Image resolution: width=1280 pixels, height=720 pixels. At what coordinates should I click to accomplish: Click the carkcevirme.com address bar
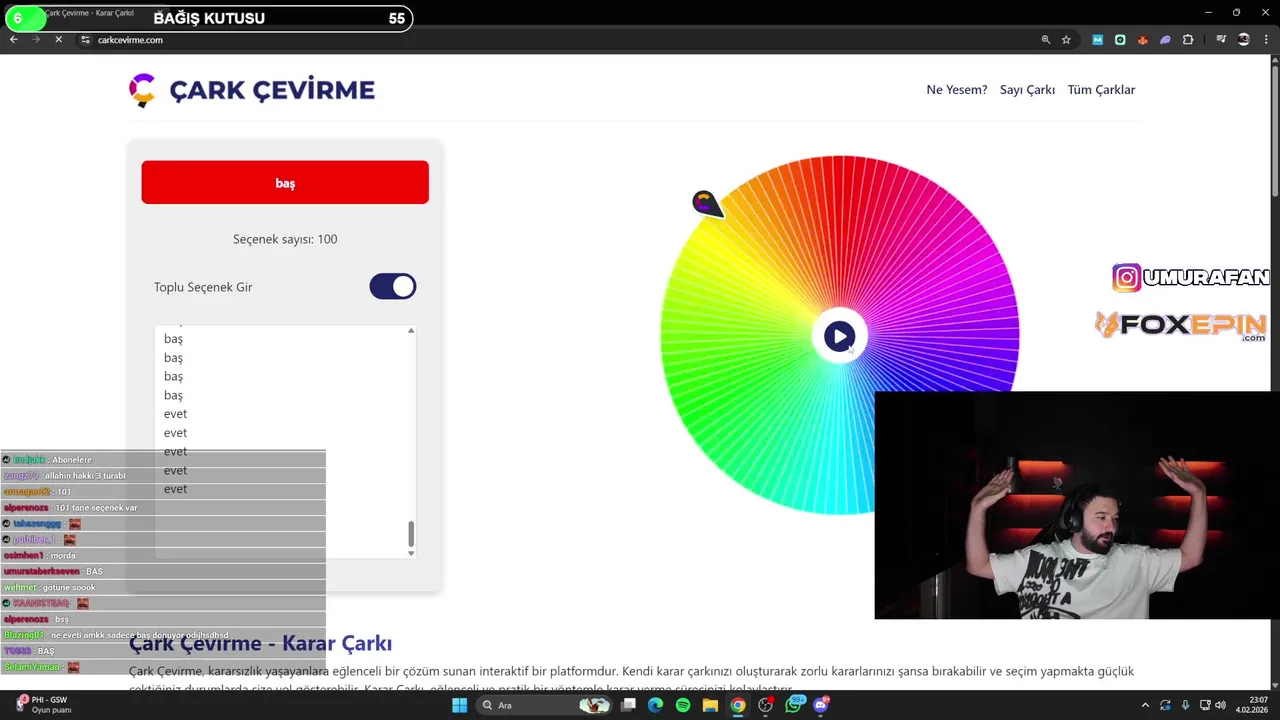coord(560,40)
